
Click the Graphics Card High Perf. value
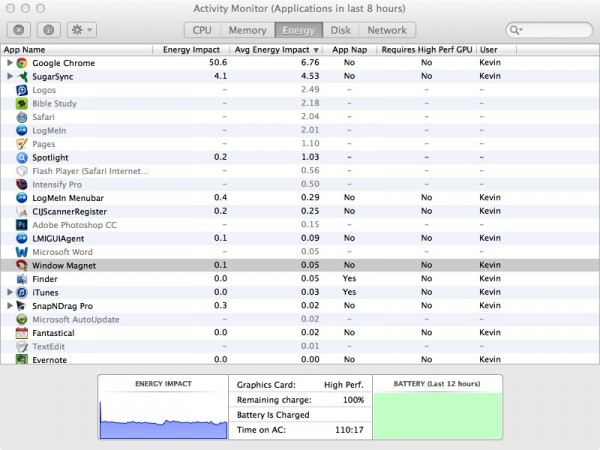(344, 385)
